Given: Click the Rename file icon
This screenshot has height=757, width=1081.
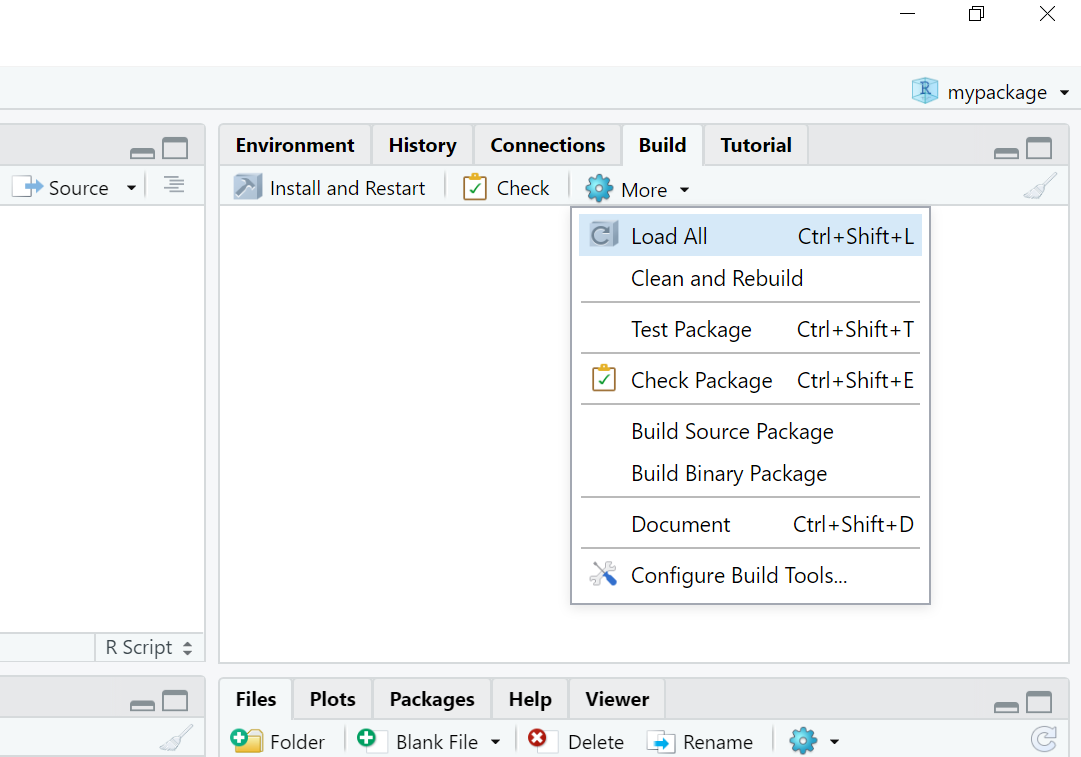Looking at the screenshot, I should [x=661, y=741].
